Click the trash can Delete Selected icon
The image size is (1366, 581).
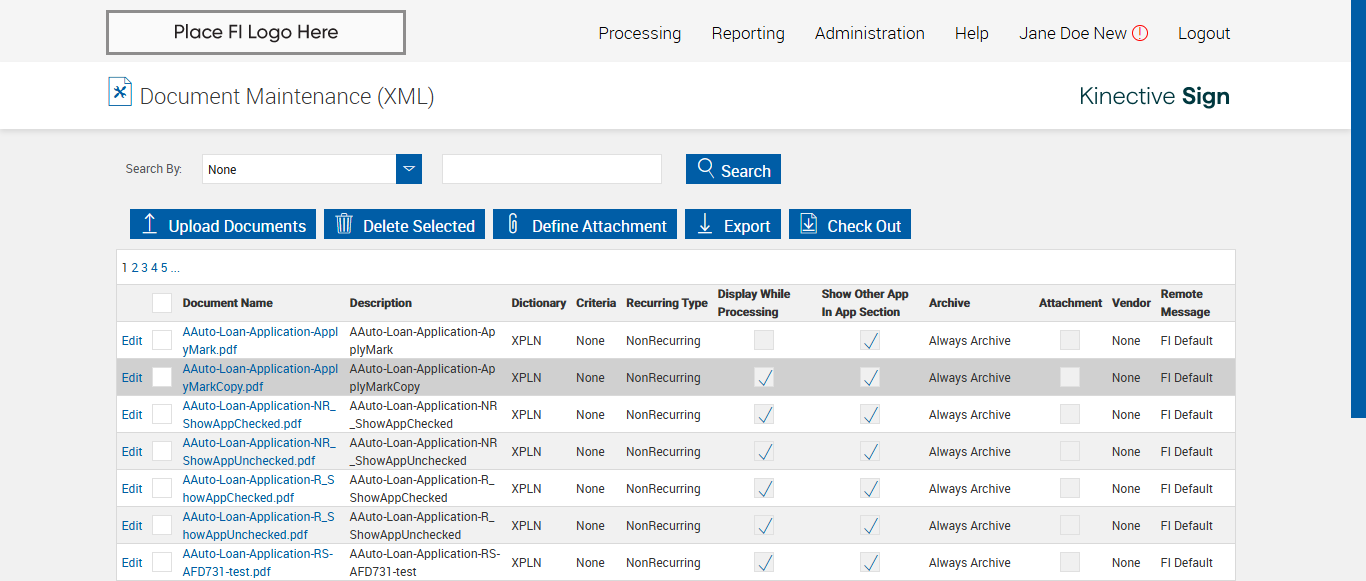click(344, 224)
